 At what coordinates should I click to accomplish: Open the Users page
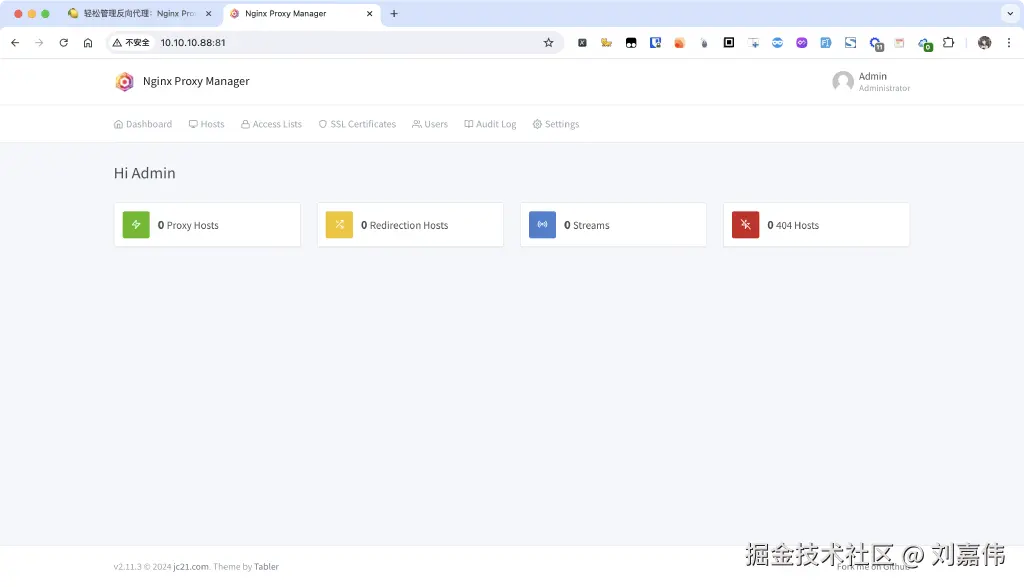click(430, 124)
